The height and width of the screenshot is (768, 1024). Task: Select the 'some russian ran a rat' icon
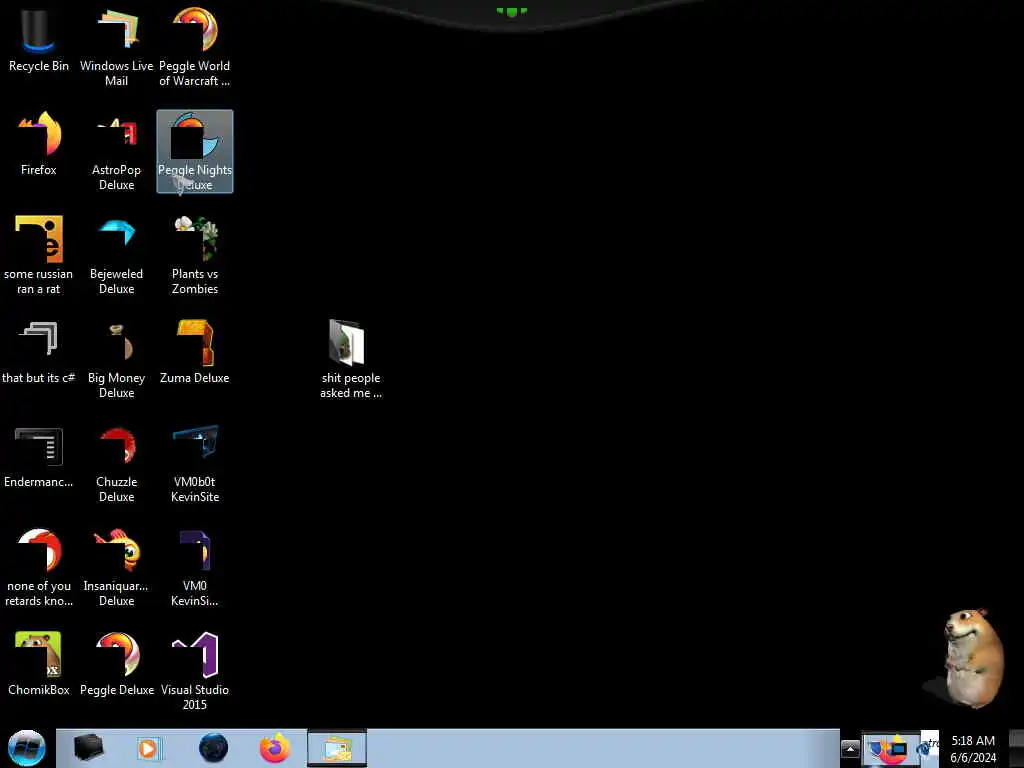click(x=39, y=255)
